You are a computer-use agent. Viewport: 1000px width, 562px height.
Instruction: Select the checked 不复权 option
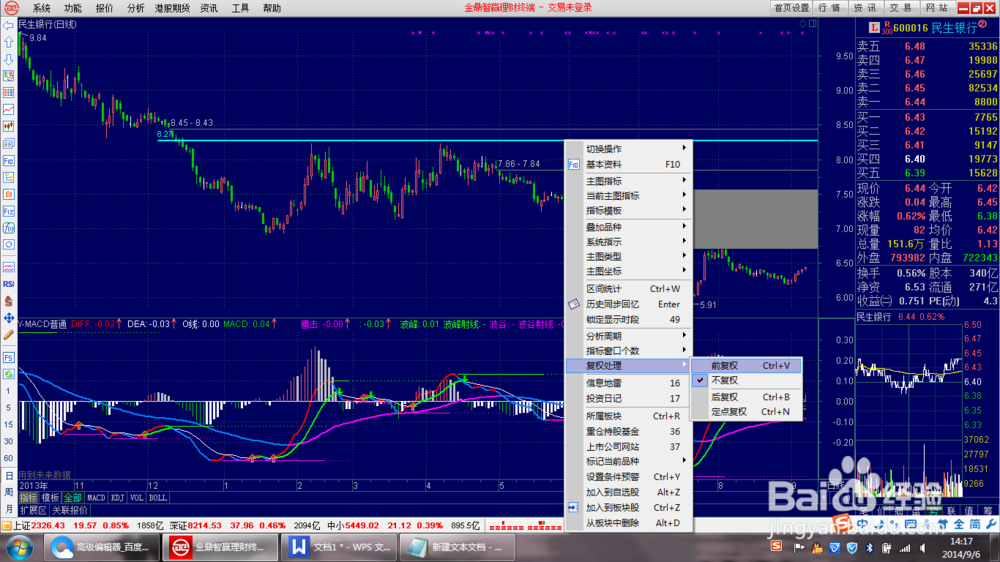tap(747, 380)
